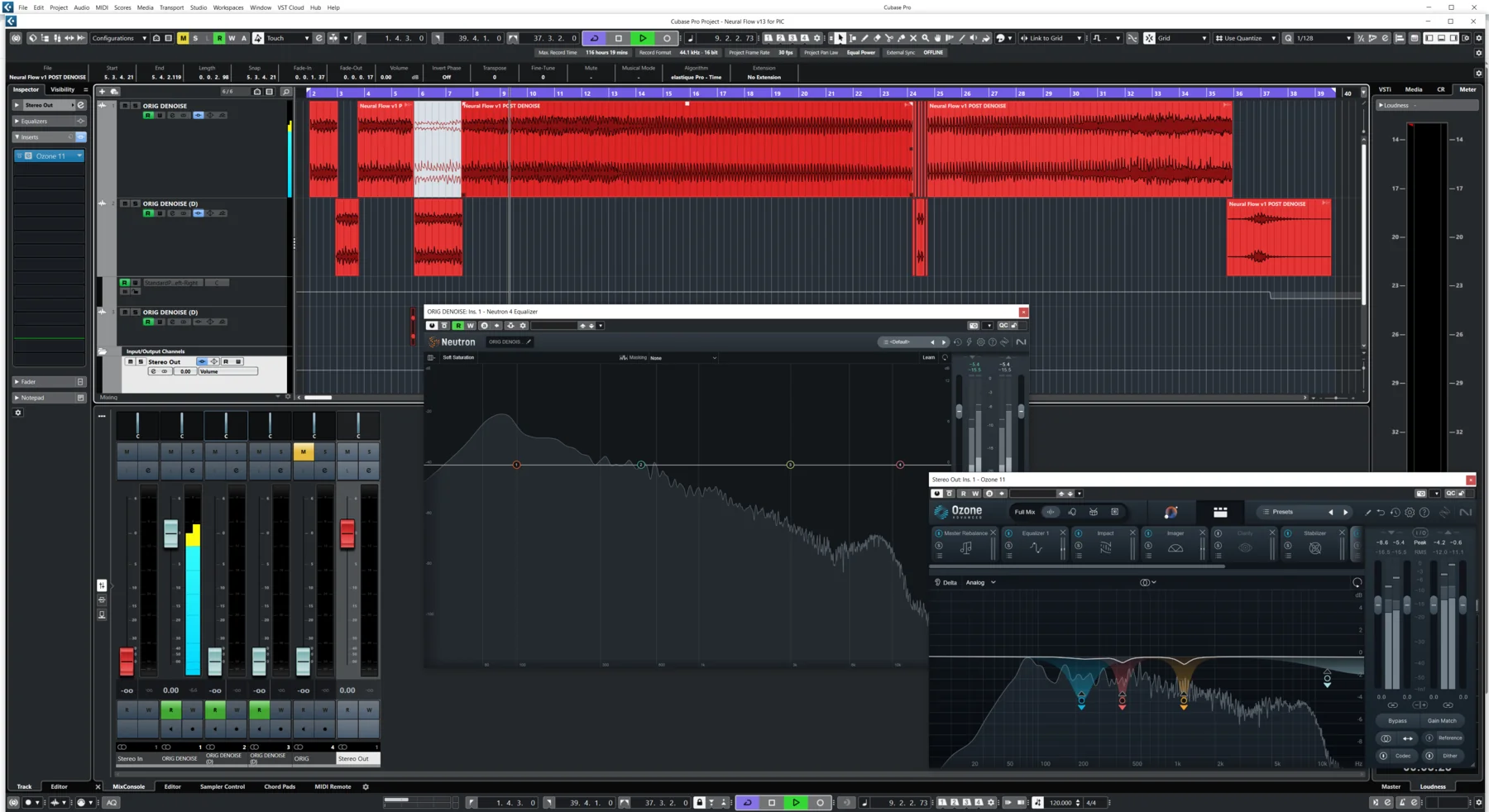Viewport: 1489px width, 812px height.
Task: Click the Ozone settings gear icon
Action: 1410,513
